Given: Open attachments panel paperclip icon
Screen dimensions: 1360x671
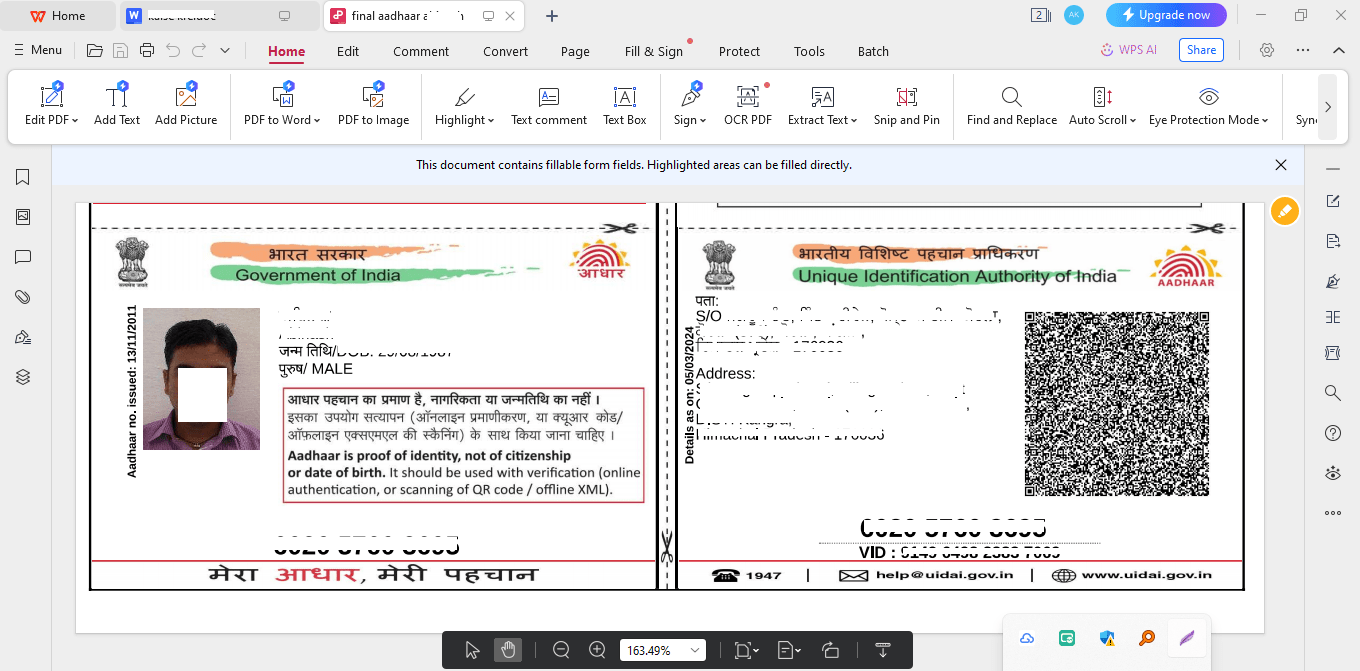Looking at the screenshot, I should 23,297.
